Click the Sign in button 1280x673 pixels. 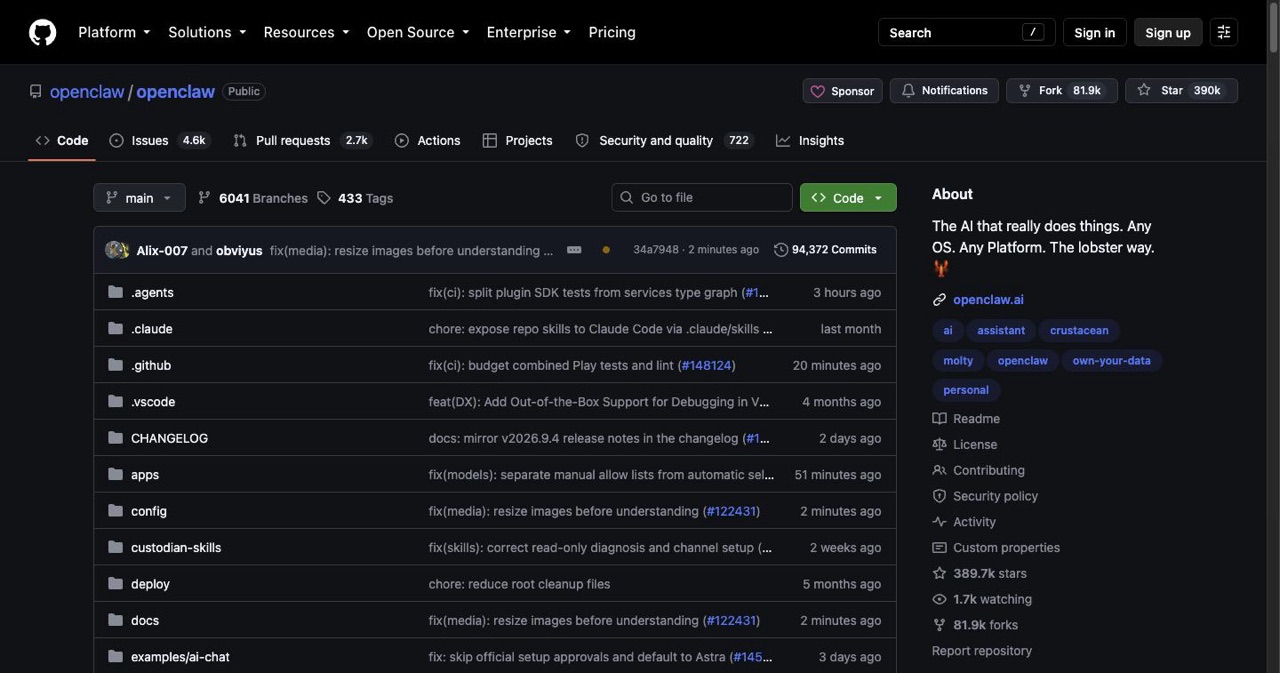tap(1094, 32)
